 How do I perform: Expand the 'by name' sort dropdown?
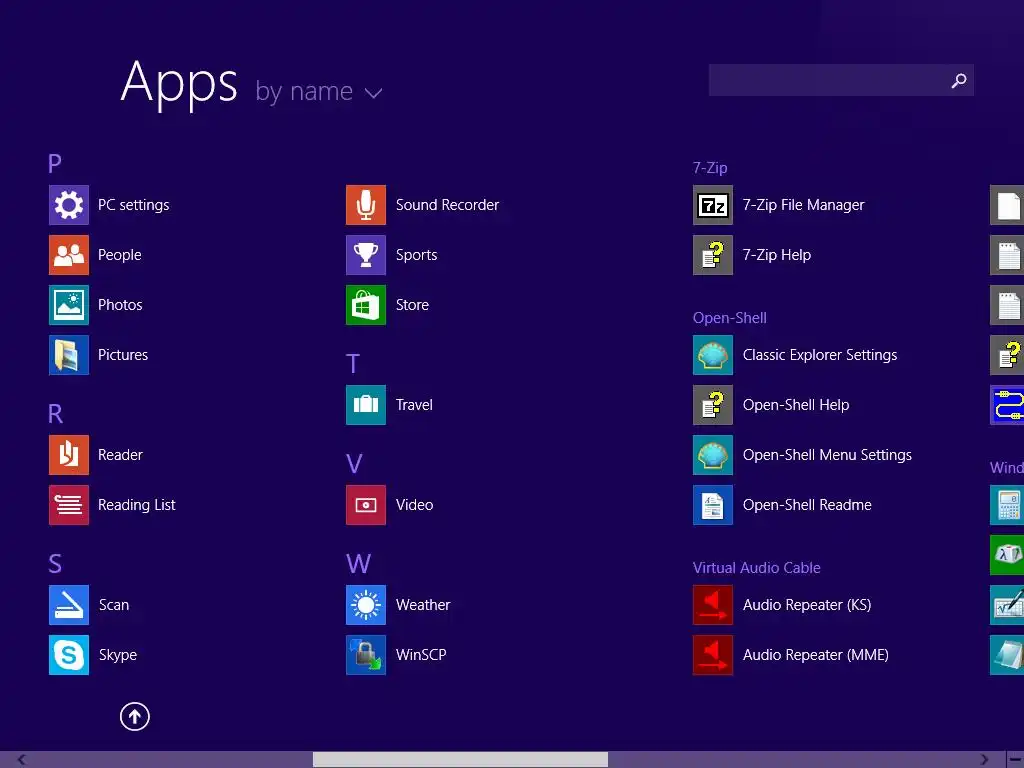319,92
